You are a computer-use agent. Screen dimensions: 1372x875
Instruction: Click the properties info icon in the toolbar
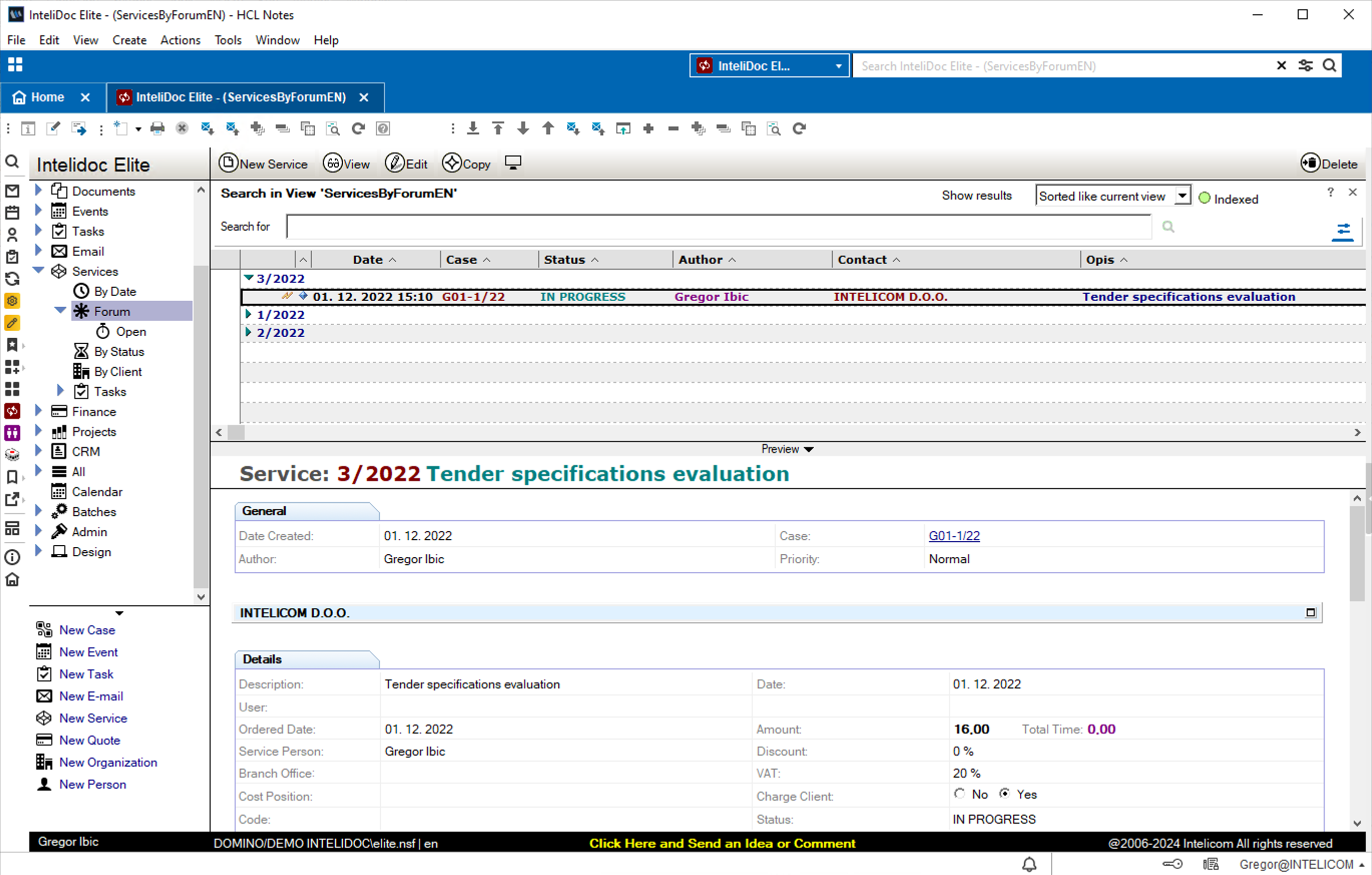(x=28, y=129)
